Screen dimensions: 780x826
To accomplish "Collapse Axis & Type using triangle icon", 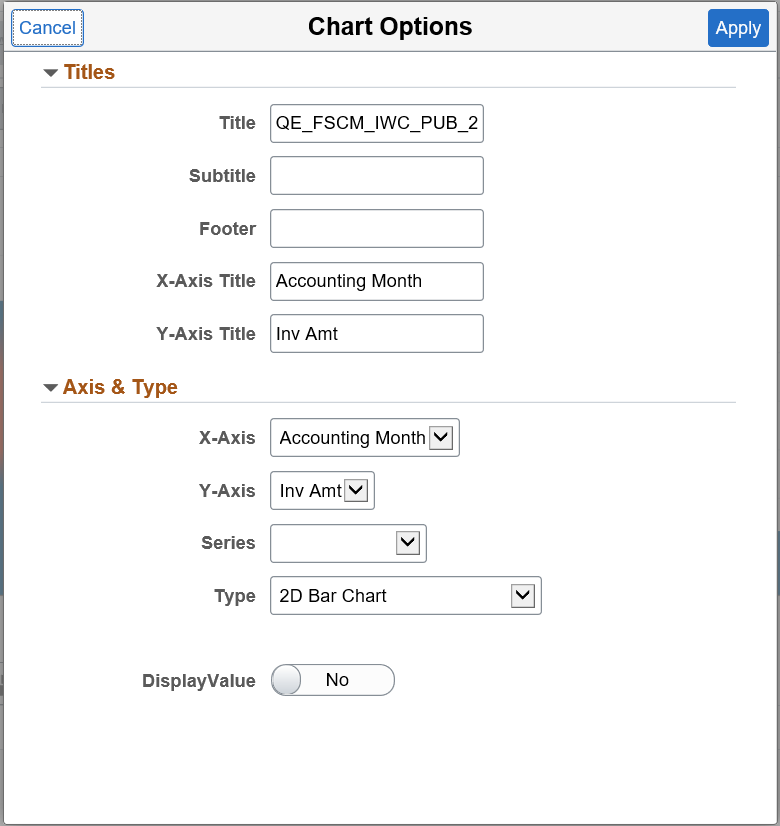I will [50, 388].
